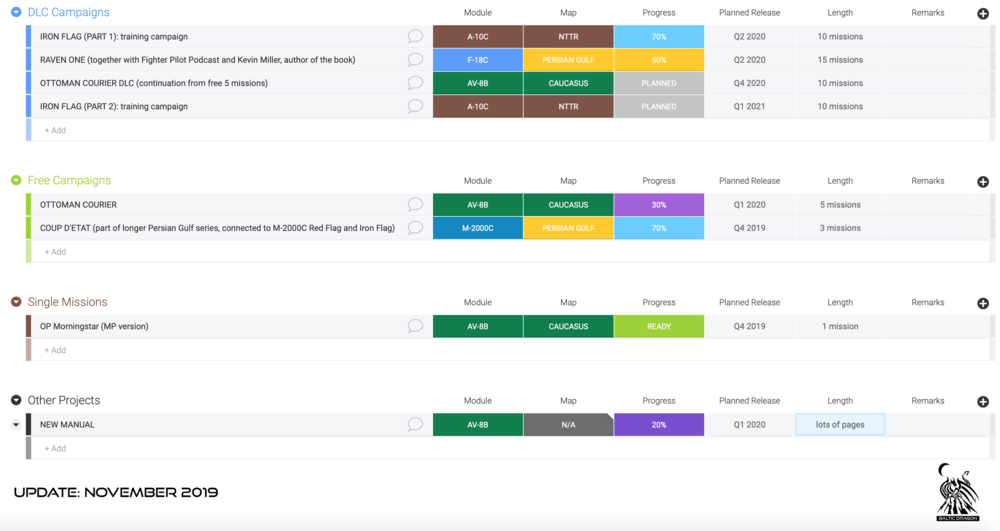The image size is (1000, 531).
Task: Click the Progress column header in Free Campaigns
Action: 659,181
